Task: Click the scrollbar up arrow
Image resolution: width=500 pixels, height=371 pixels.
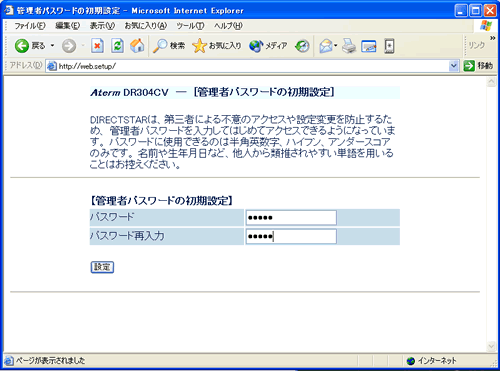Action: (x=491, y=82)
